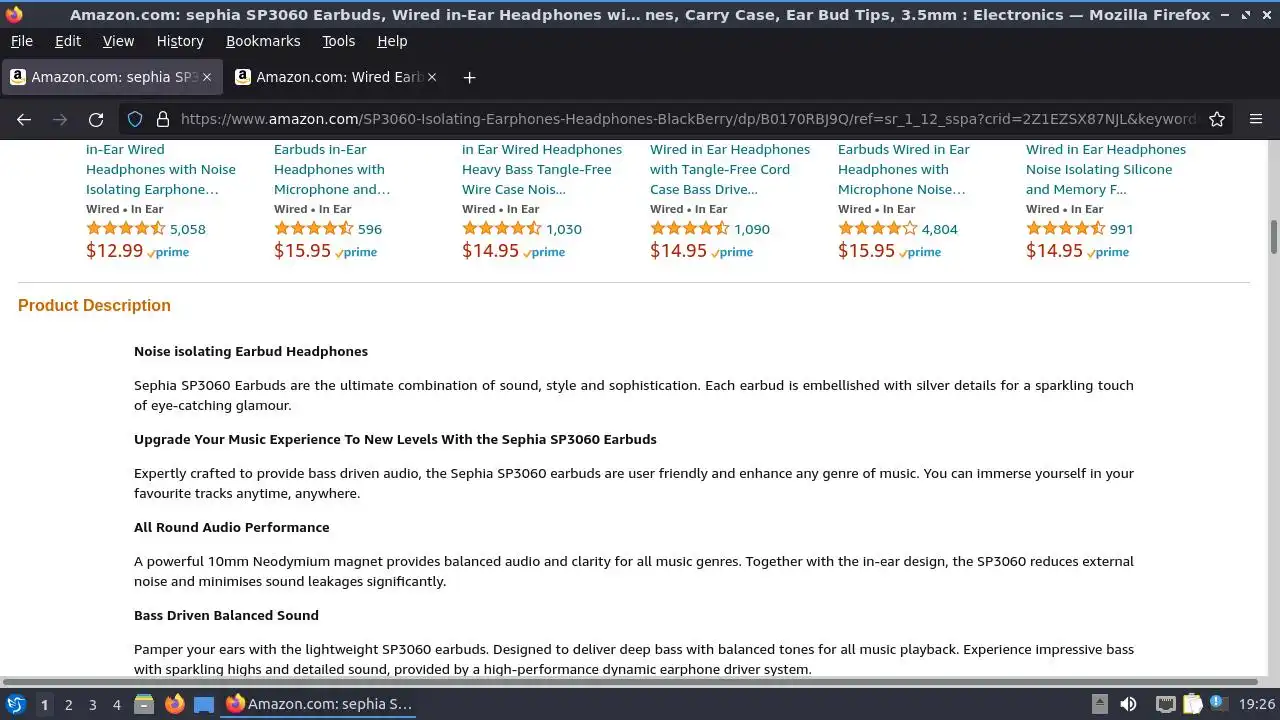The height and width of the screenshot is (720, 1280).
Task: Select the sephia SP3060 tab
Action: click(x=112, y=77)
